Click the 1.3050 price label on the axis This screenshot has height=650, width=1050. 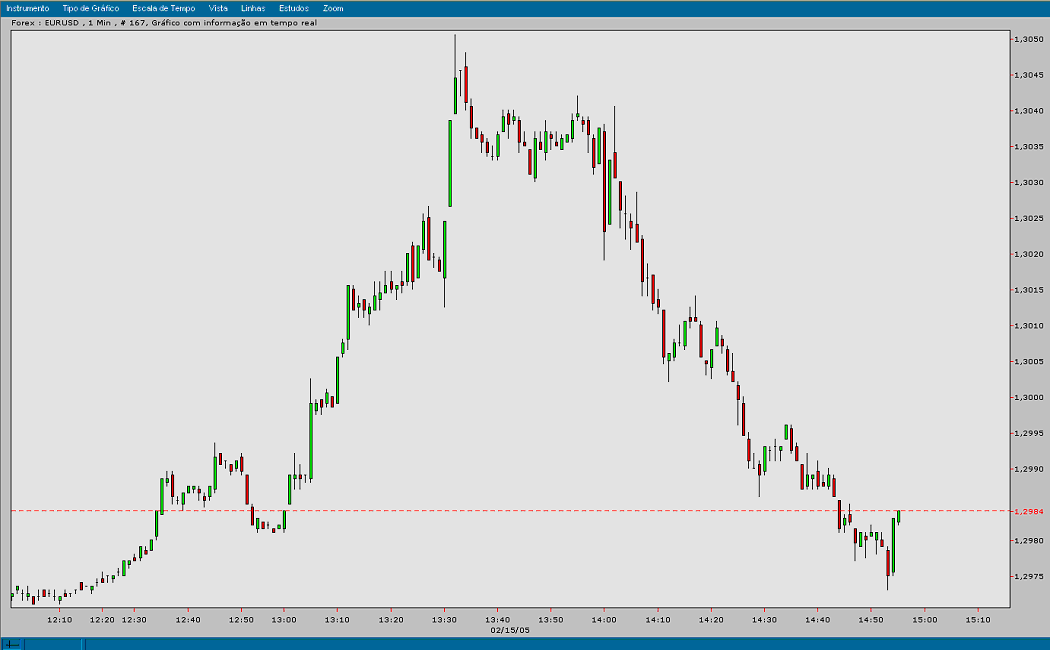(x=1031, y=40)
